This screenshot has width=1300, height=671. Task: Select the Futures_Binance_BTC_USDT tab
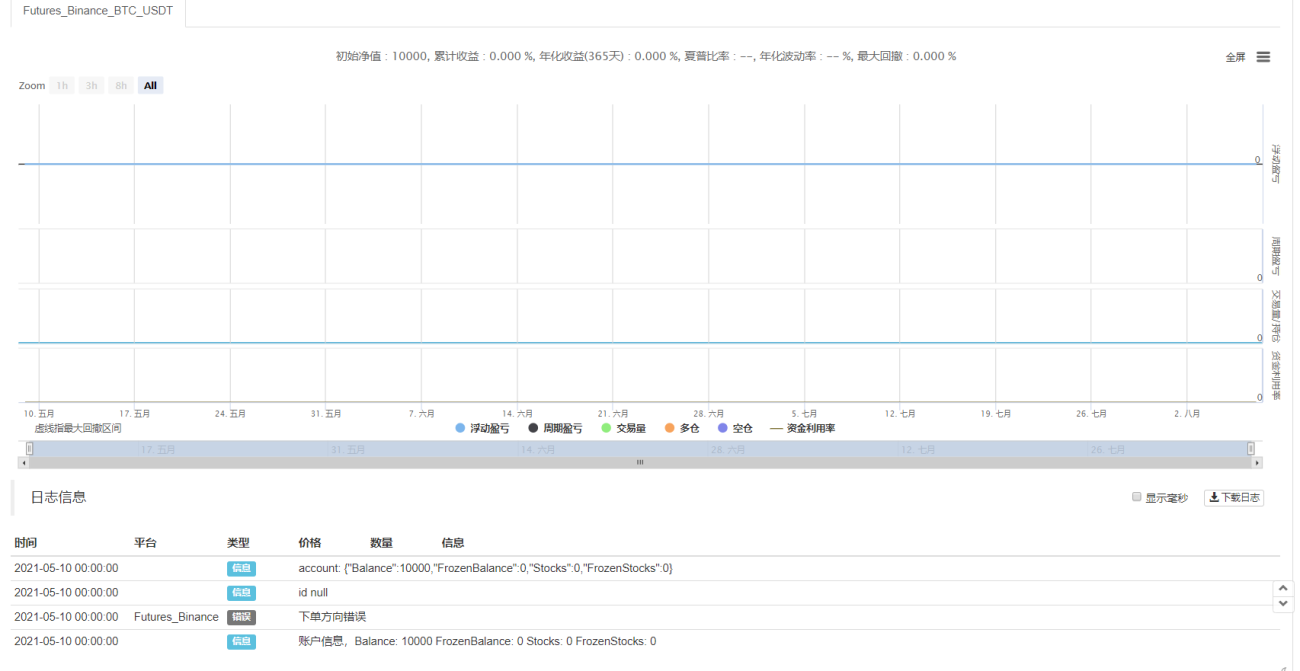tap(98, 11)
